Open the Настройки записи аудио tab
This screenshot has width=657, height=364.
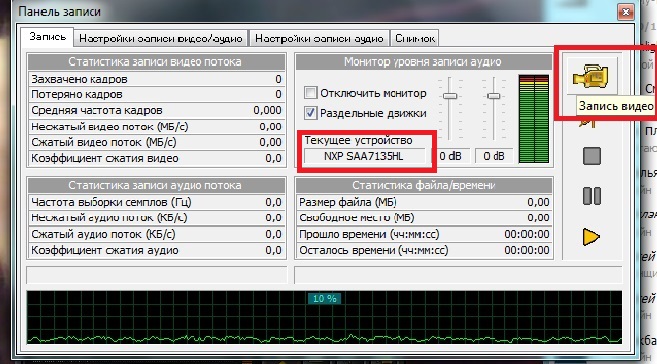(x=319, y=39)
